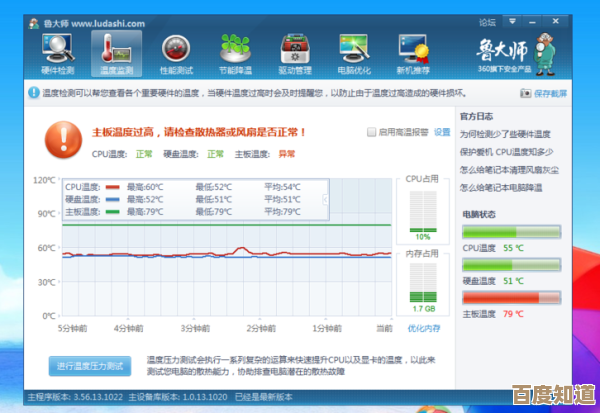Start the 进行温度压力测试 stress test
The height and width of the screenshot is (413, 600).
point(89,366)
